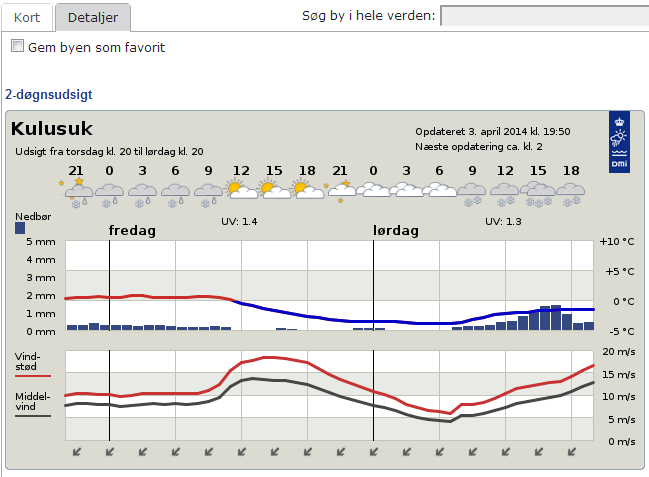The image size is (649, 477).
Task: Click the sleet icon under Friday hour 3
Action: (142, 194)
